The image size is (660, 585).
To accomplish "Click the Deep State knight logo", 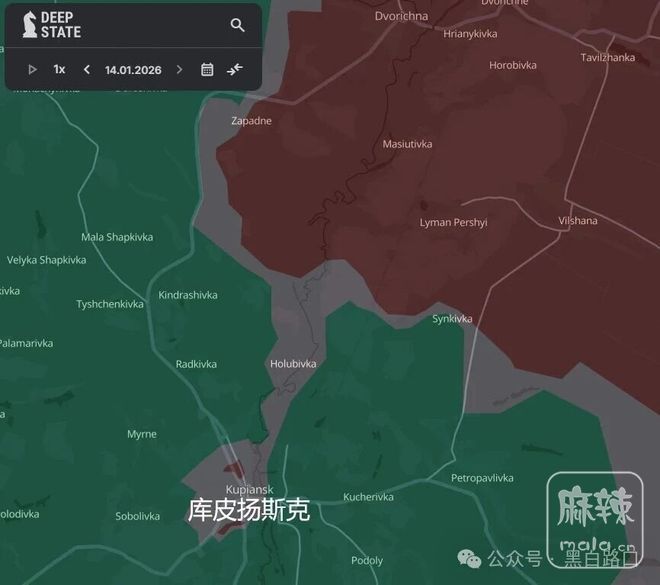I will click(30, 25).
